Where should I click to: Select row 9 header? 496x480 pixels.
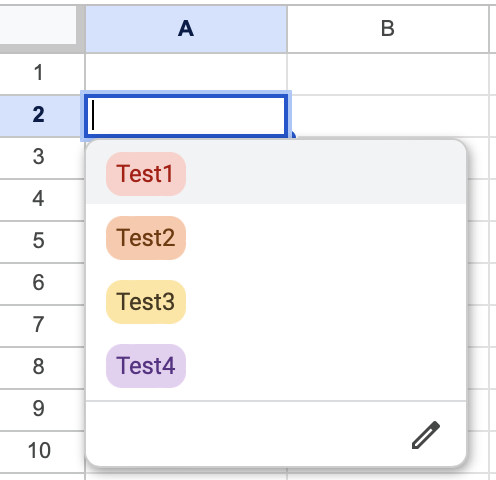coord(39,410)
